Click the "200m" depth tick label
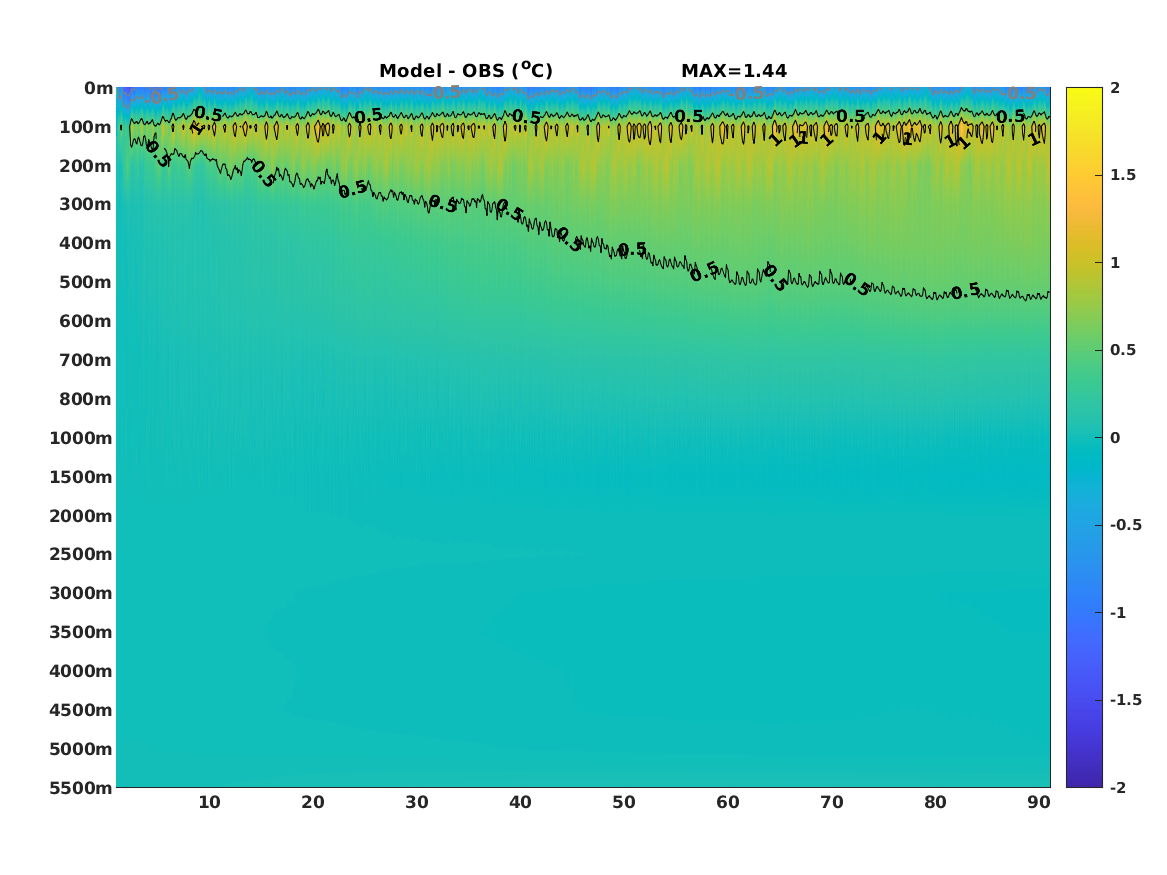The image size is (1167, 875). click(86, 166)
